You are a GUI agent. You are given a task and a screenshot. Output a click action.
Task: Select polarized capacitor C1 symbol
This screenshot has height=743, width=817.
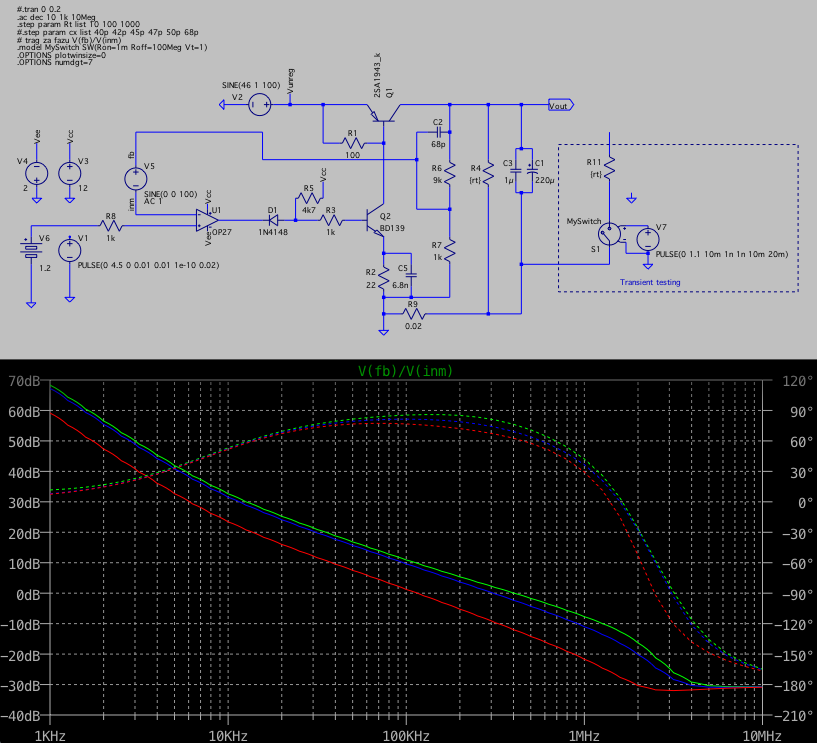click(532, 171)
